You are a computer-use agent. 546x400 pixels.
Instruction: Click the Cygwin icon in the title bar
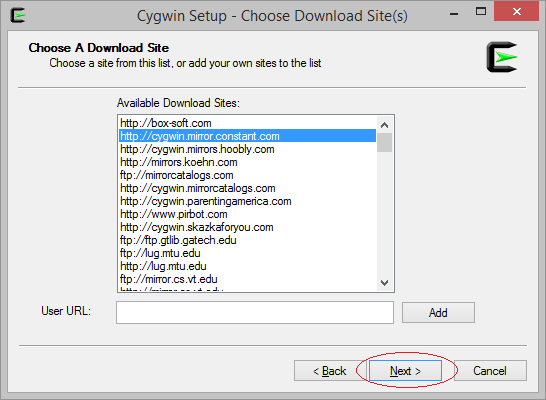pos(17,15)
